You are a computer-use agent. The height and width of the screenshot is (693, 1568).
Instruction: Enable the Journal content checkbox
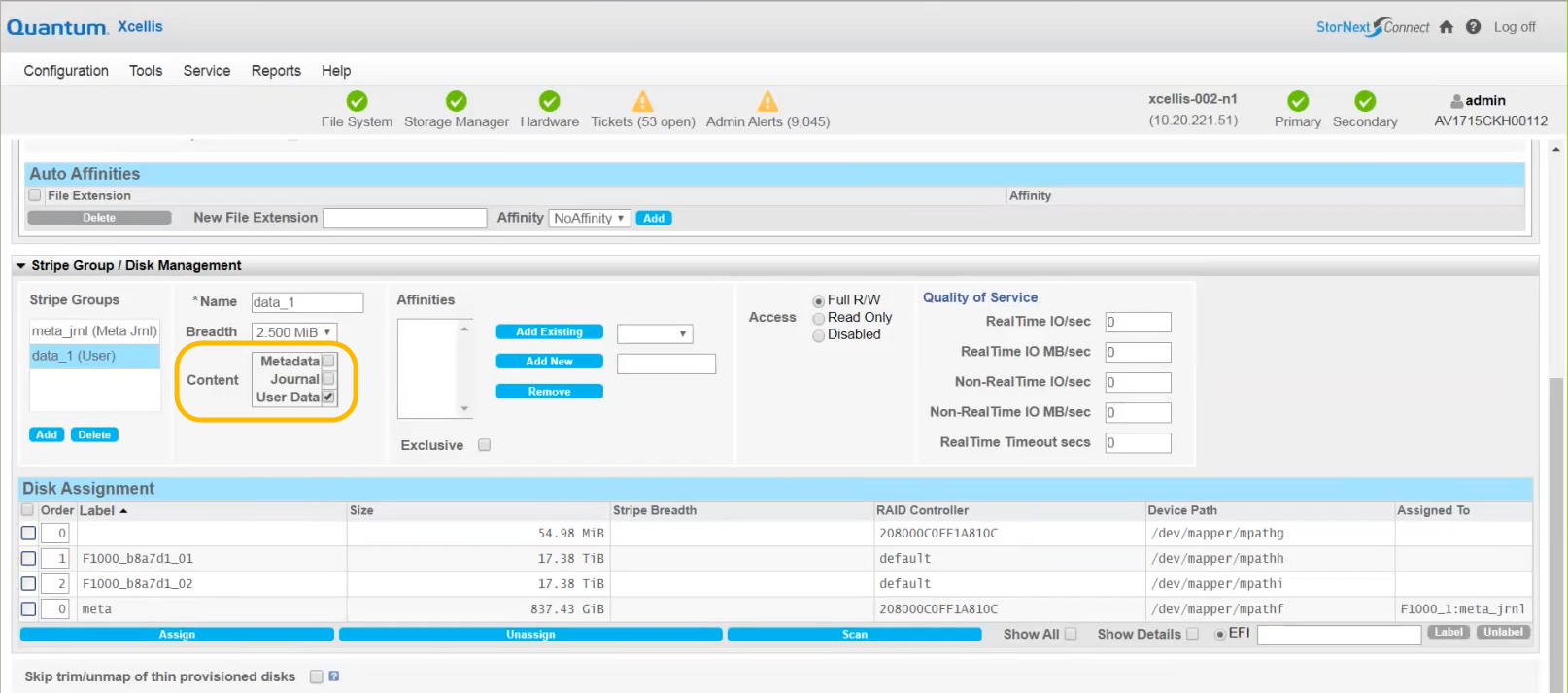point(328,379)
